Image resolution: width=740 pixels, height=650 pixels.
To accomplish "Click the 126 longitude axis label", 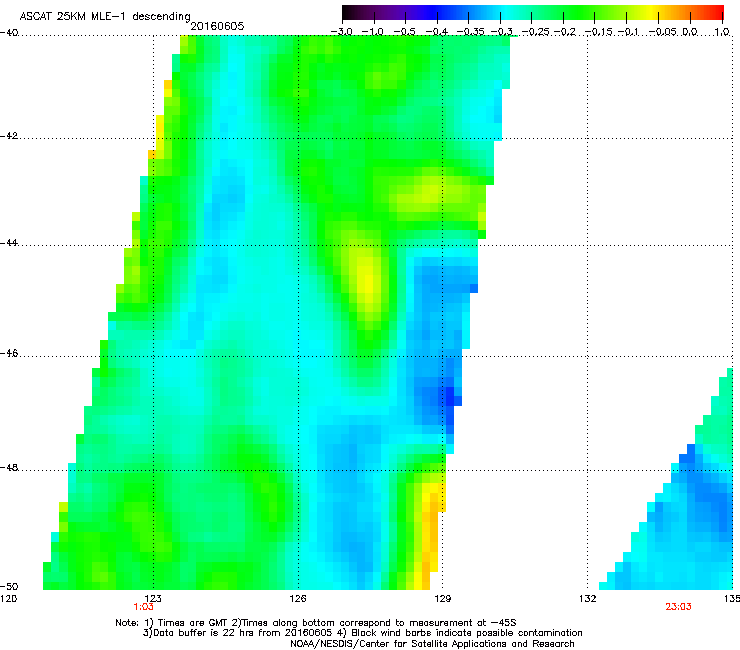I will tap(298, 599).
